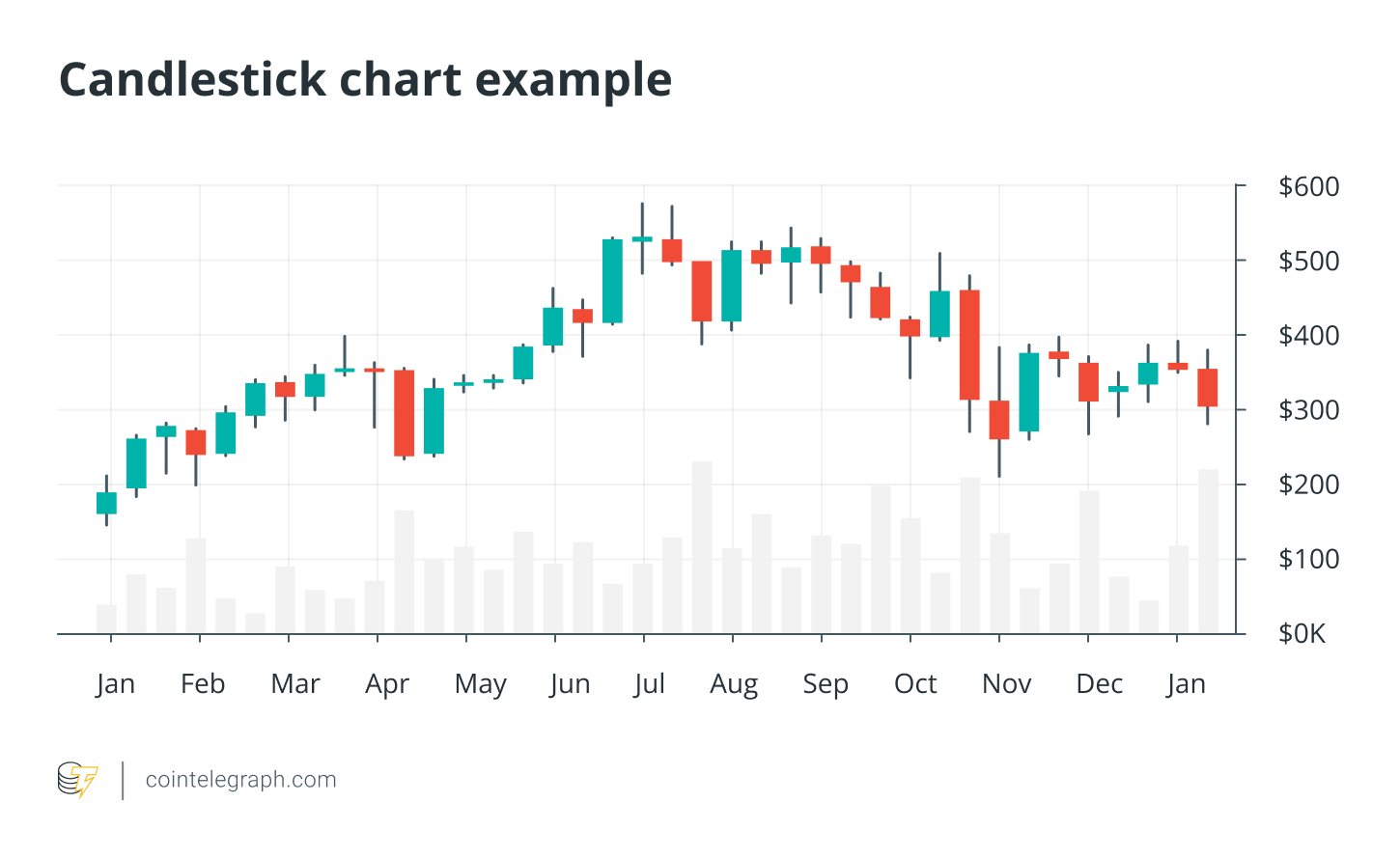The height and width of the screenshot is (858, 1400).
Task: Select the Apr month label
Action: point(386,684)
